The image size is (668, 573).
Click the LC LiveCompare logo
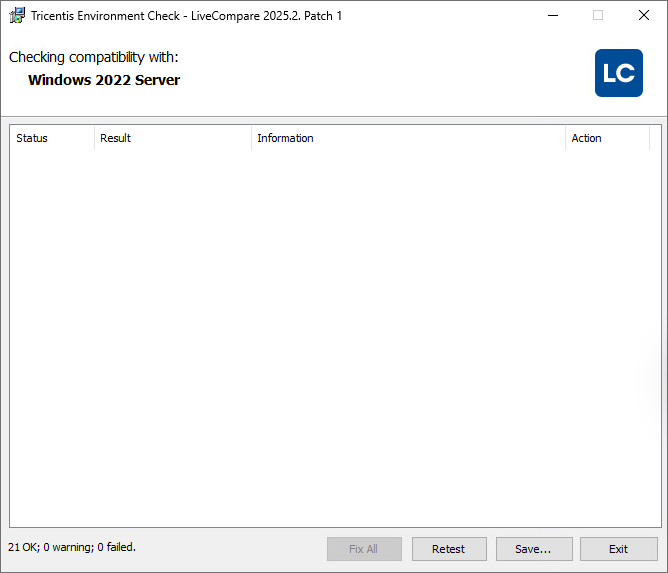(x=619, y=73)
